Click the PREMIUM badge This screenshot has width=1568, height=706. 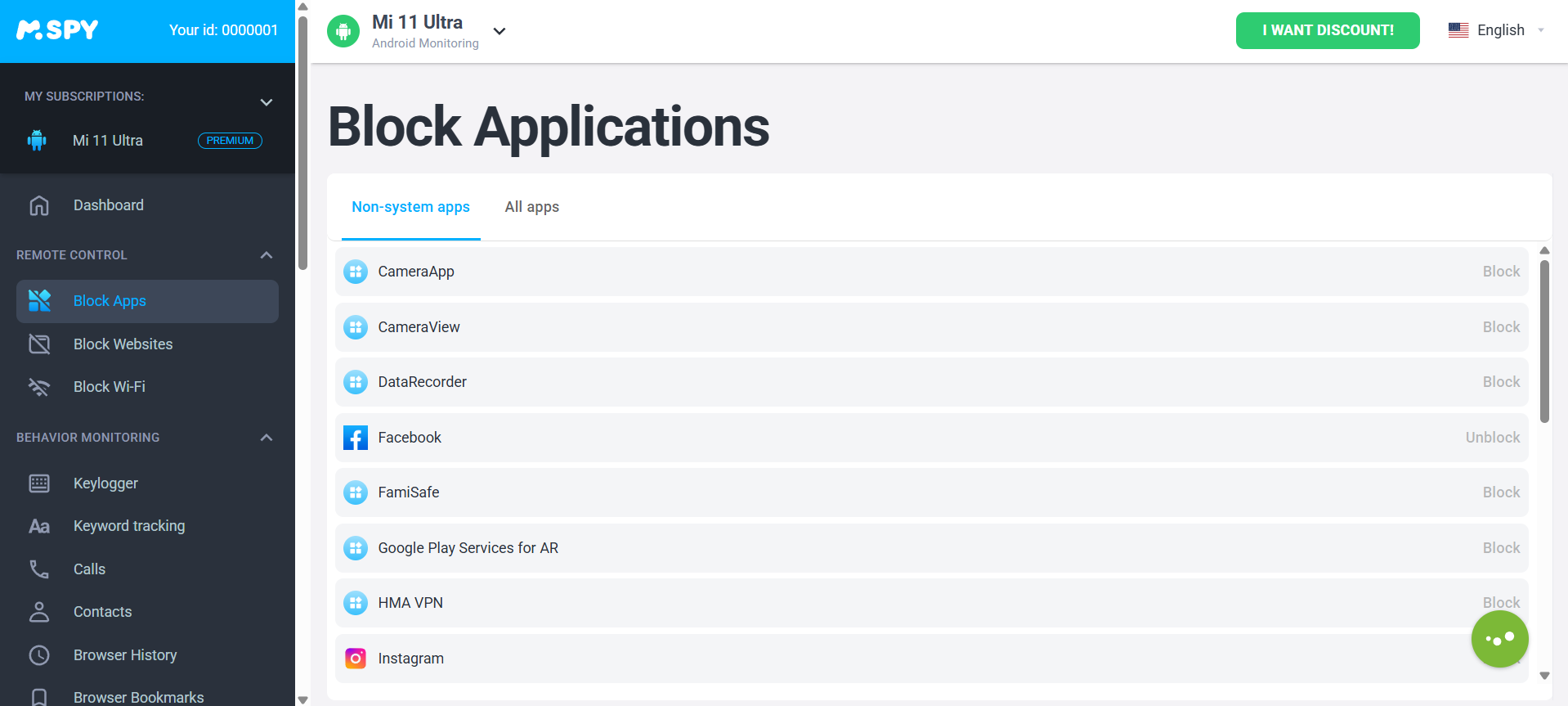(230, 141)
